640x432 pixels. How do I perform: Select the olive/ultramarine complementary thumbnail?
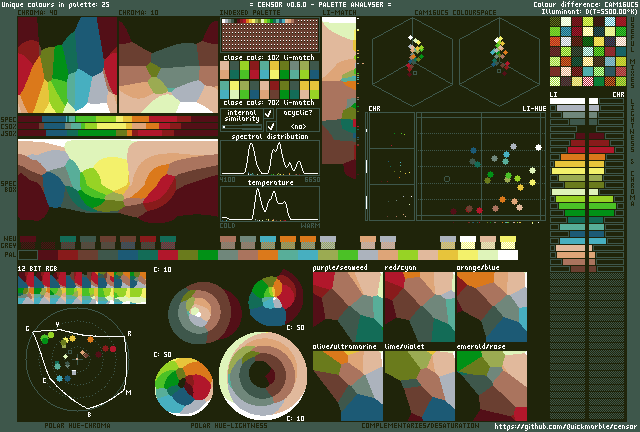coord(348,386)
